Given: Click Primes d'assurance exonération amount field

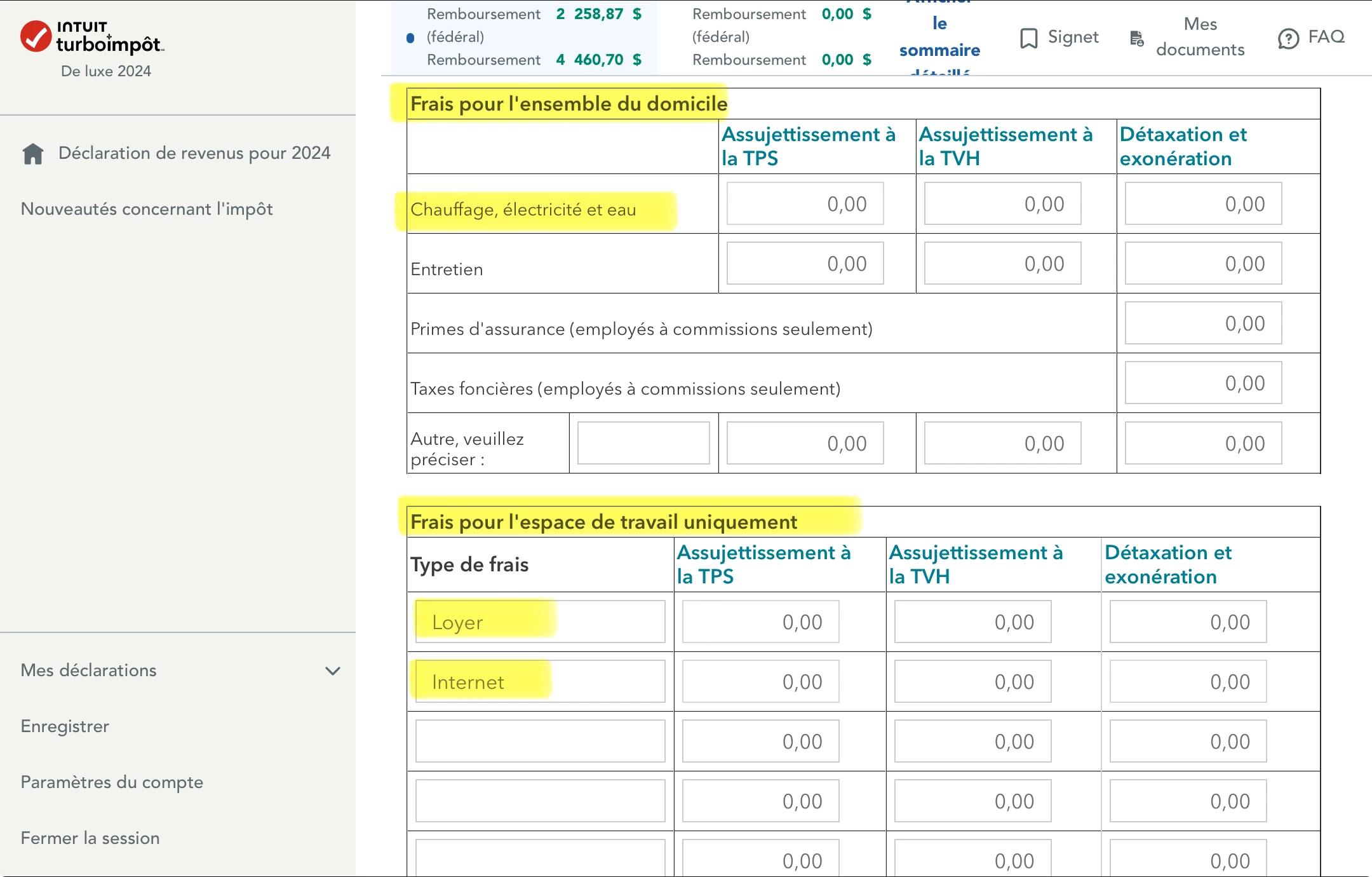Looking at the screenshot, I should pyautogui.click(x=1203, y=323).
